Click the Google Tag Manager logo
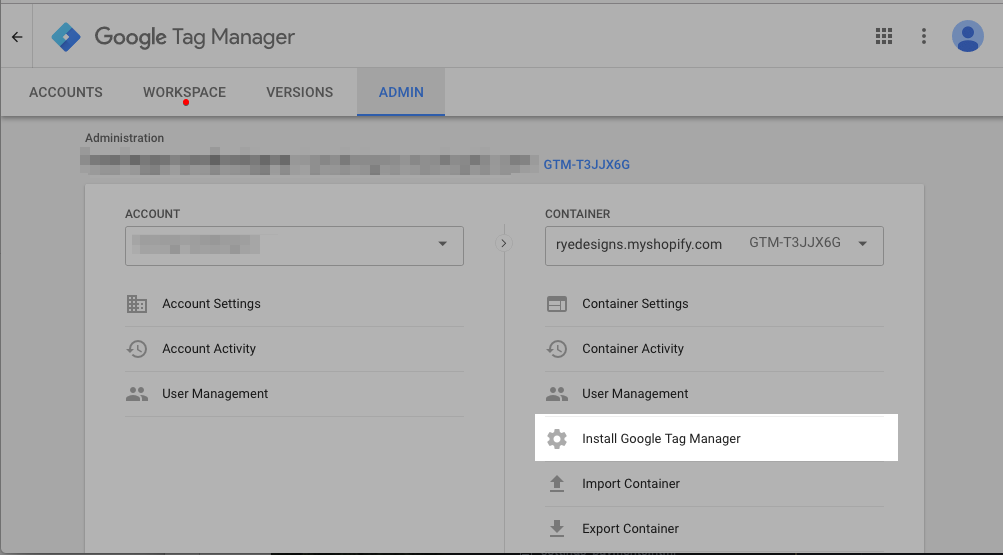Viewport: 1003px width, 555px height. pos(66,37)
